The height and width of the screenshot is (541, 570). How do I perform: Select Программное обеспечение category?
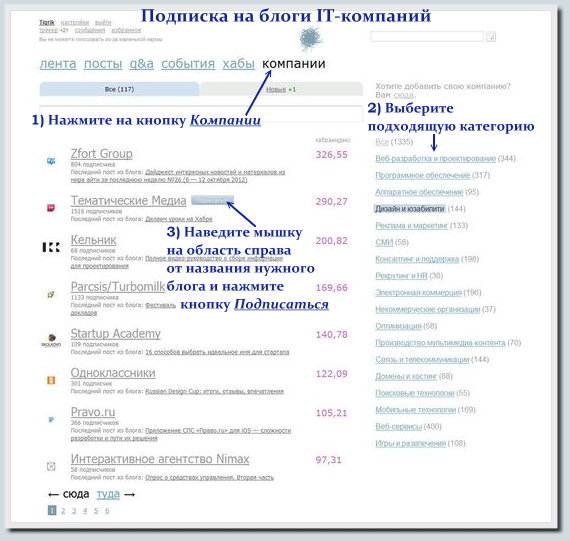(x=422, y=175)
